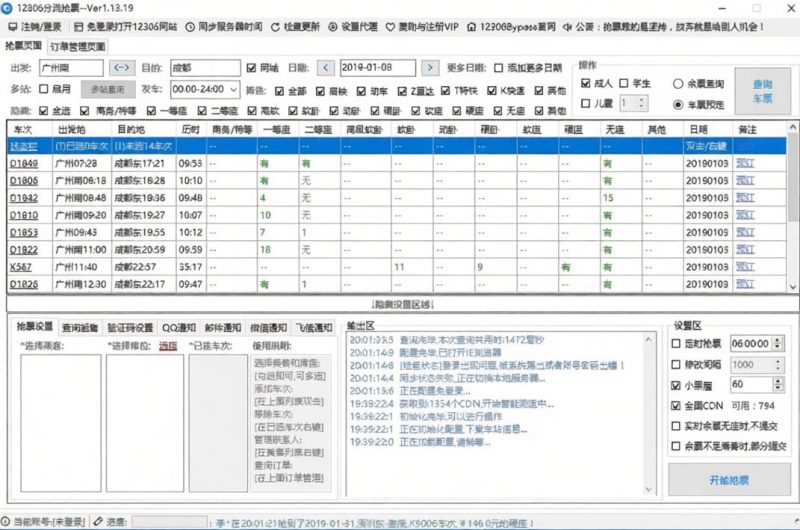
Task: Toggle the 同城 checkbox
Action: tap(251, 68)
